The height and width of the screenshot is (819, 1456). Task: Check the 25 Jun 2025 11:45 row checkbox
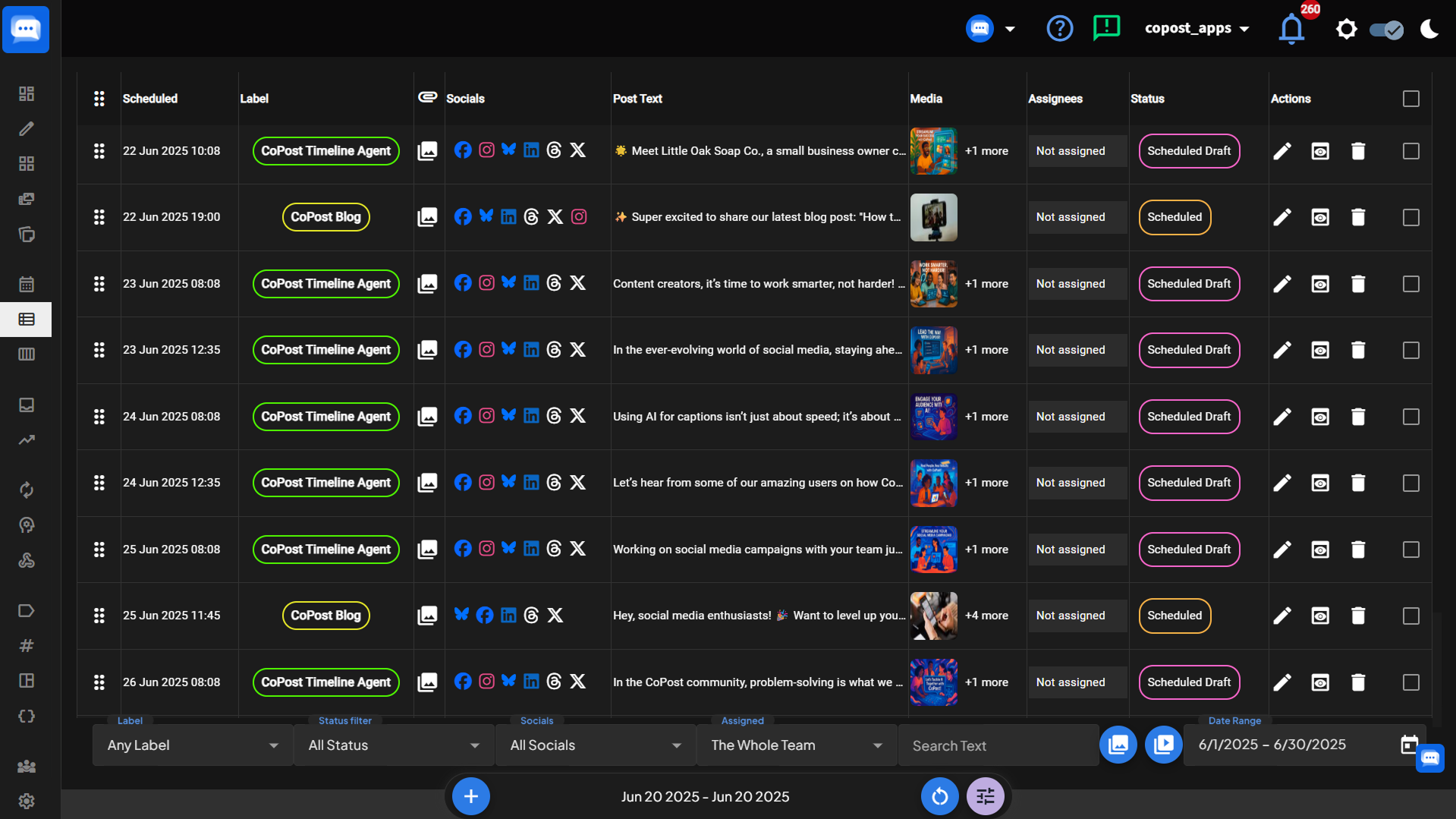[1410, 616]
